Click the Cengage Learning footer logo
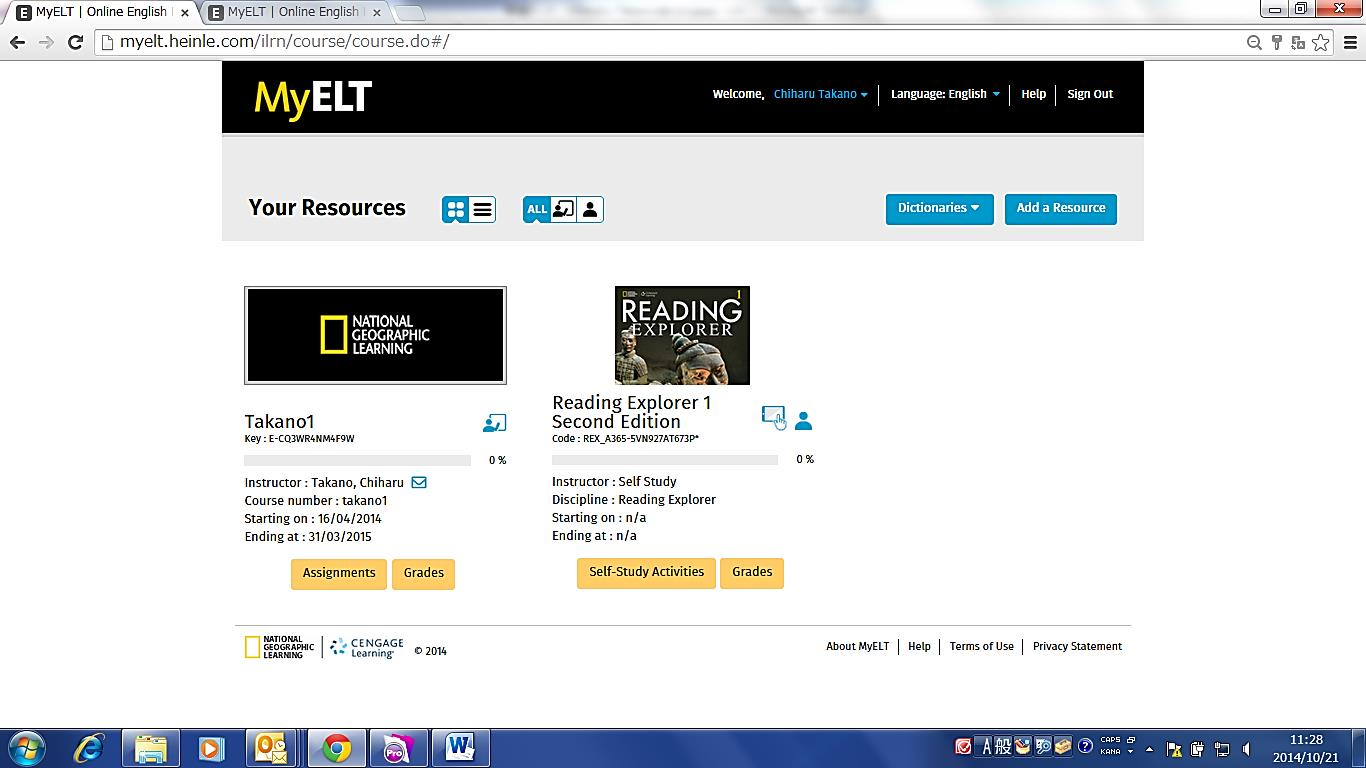Viewport: 1366px width, 768px height. click(367, 648)
